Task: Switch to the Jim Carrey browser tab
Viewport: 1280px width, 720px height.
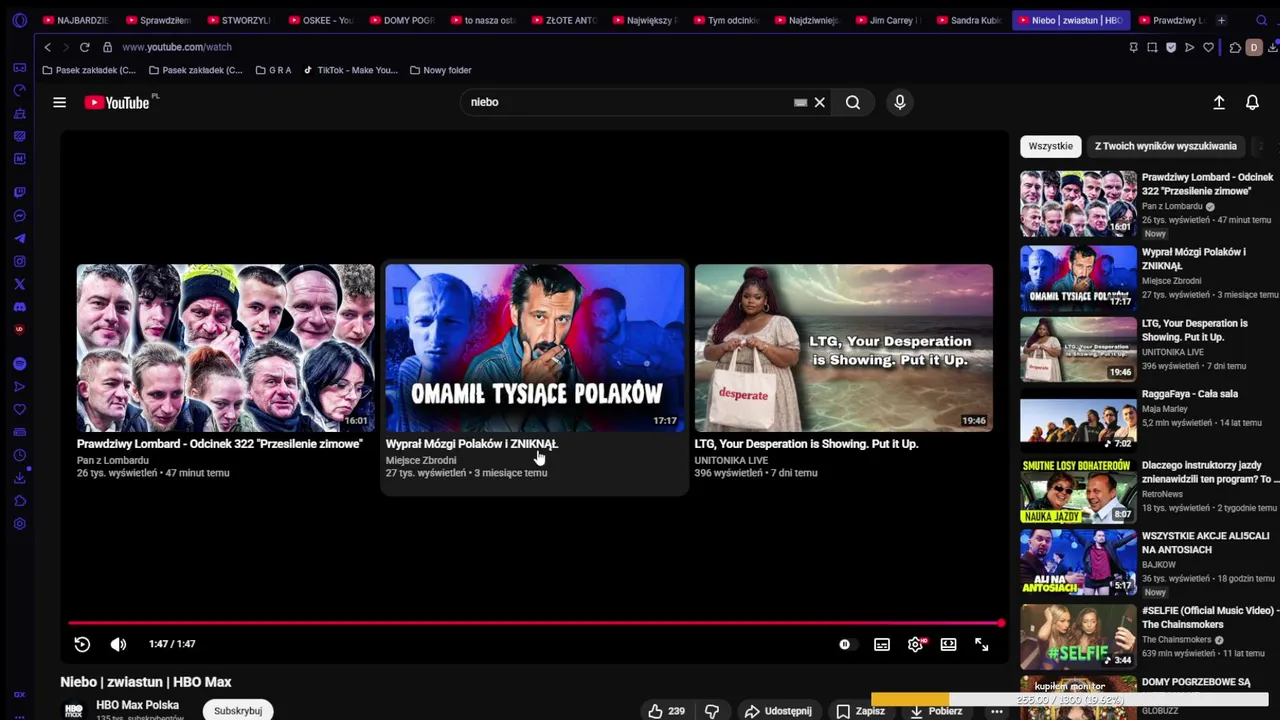Action: point(887,20)
